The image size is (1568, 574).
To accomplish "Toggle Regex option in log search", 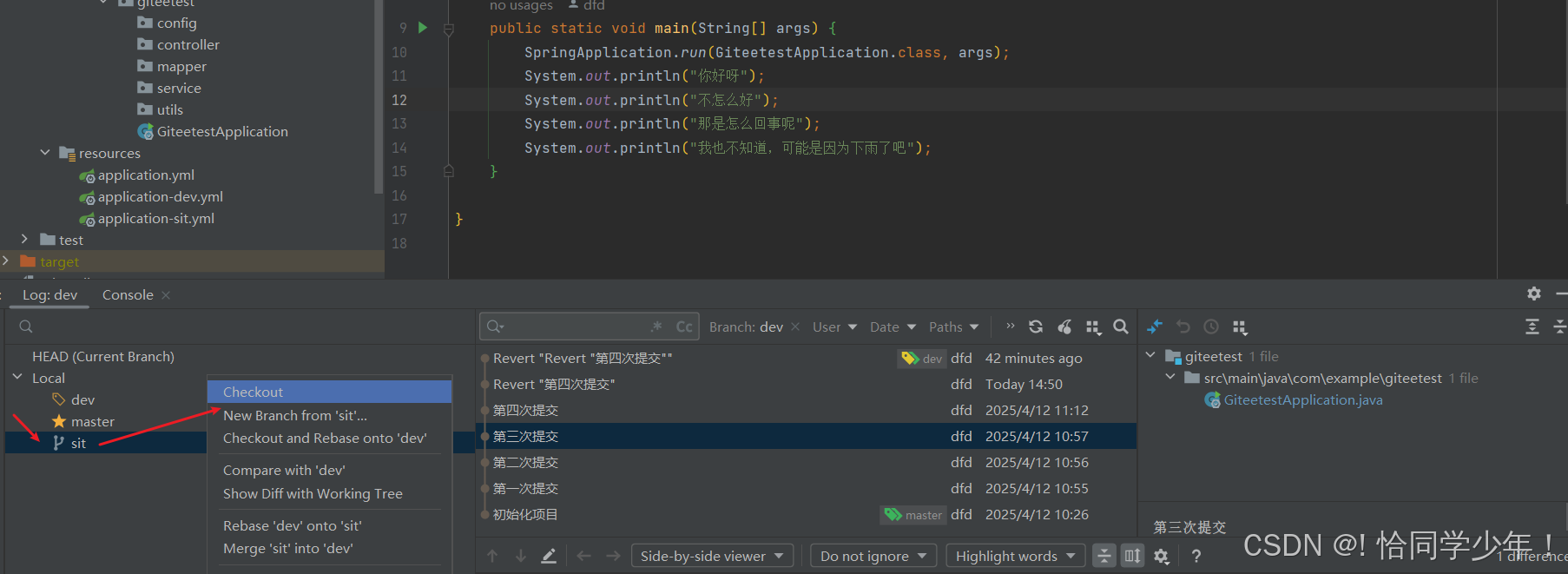I will 656,327.
